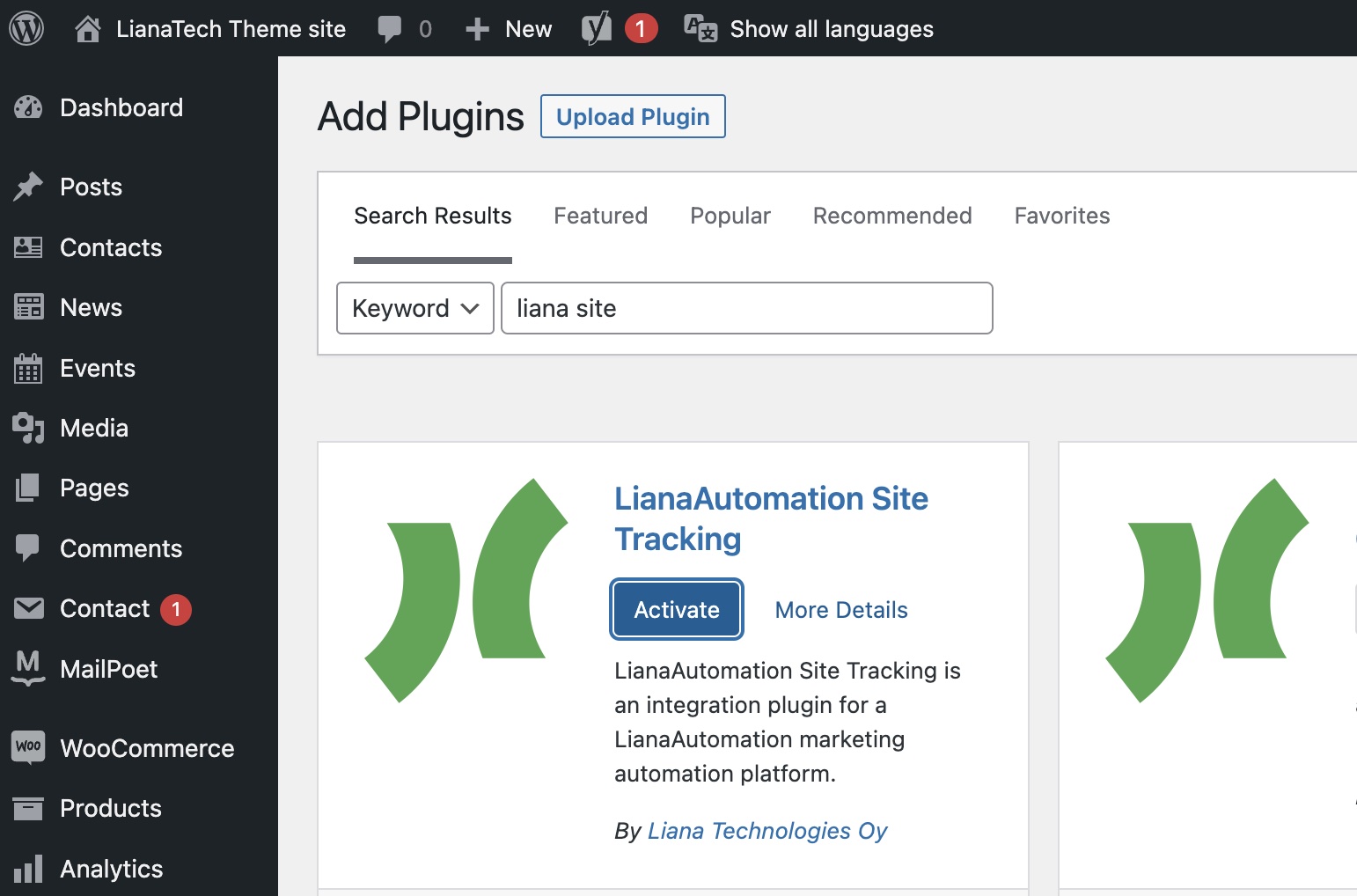Switch to the Favorites tab
Image resolution: width=1357 pixels, height=896 pixels.
1062,216
